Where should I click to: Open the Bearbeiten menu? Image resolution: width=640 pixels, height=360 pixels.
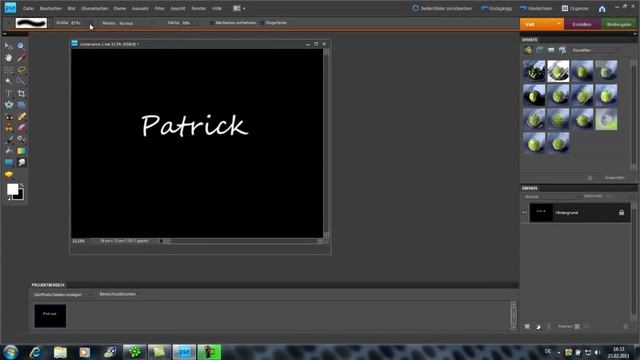coord(51,8)
